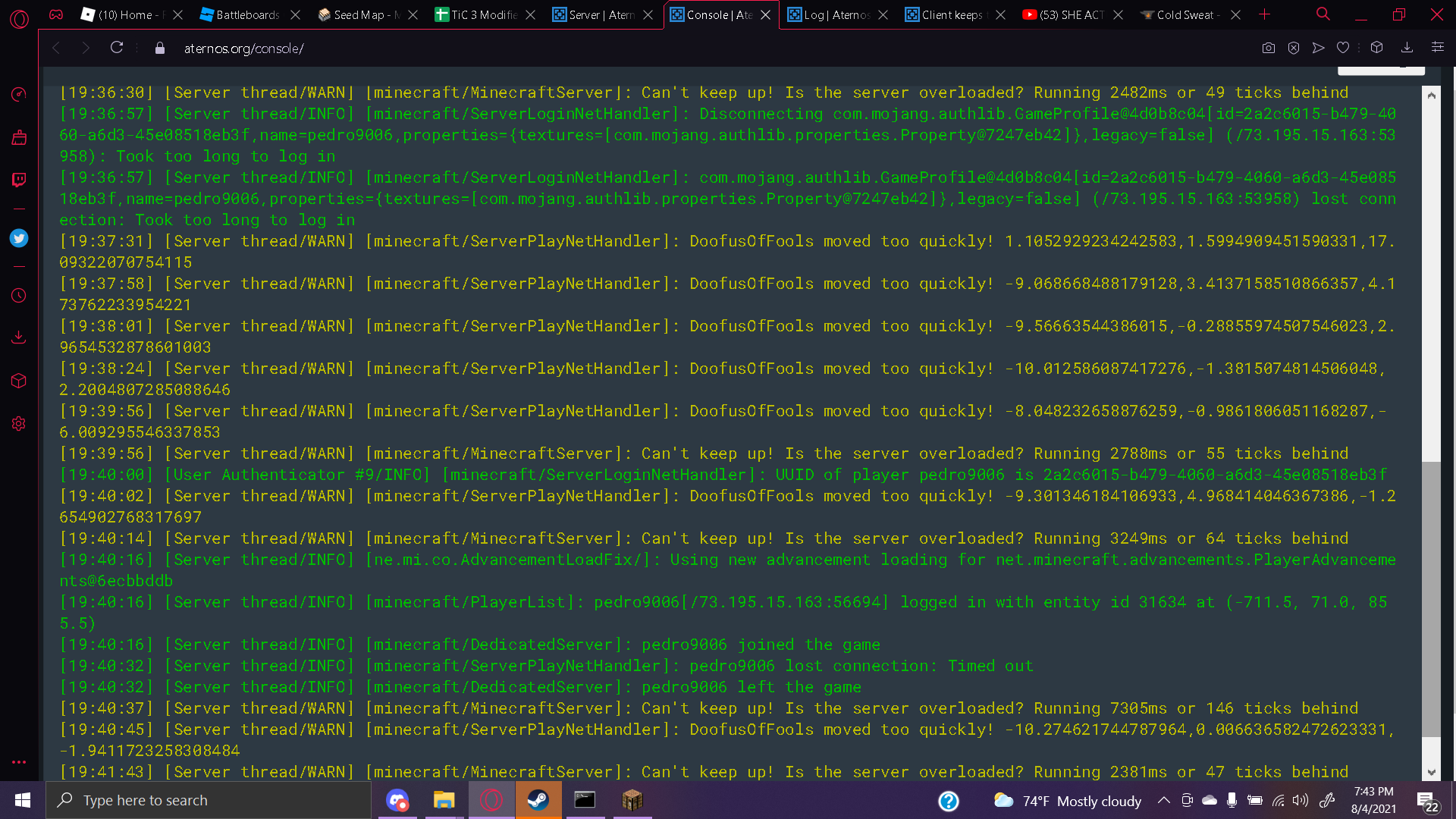The height and width of the screenshot is (819, 1456).
Task: Reload the Aternos console page
Action: click(117, 48)
